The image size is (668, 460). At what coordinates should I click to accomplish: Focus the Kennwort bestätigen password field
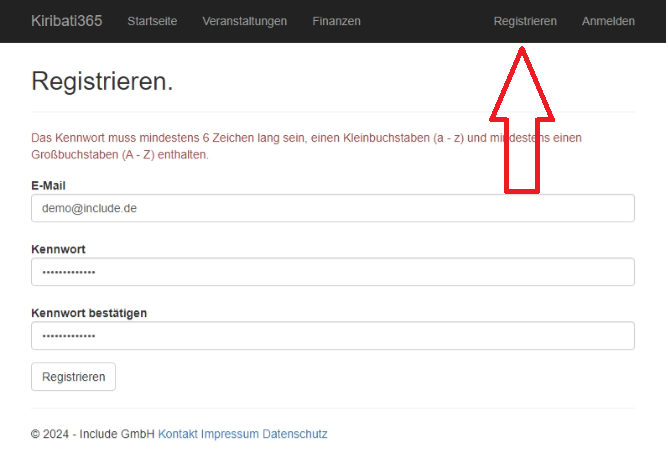coord(333,336)
